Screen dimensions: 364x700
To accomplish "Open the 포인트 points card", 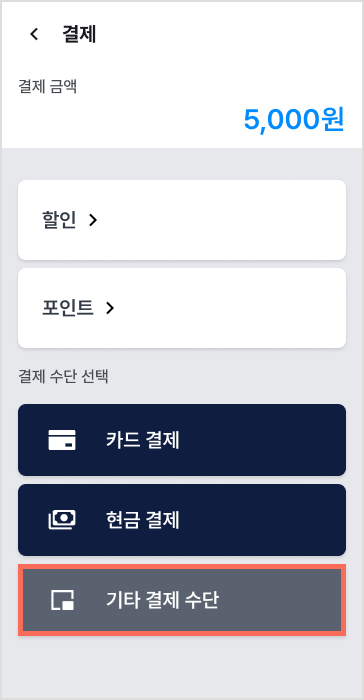I will 182,308.
